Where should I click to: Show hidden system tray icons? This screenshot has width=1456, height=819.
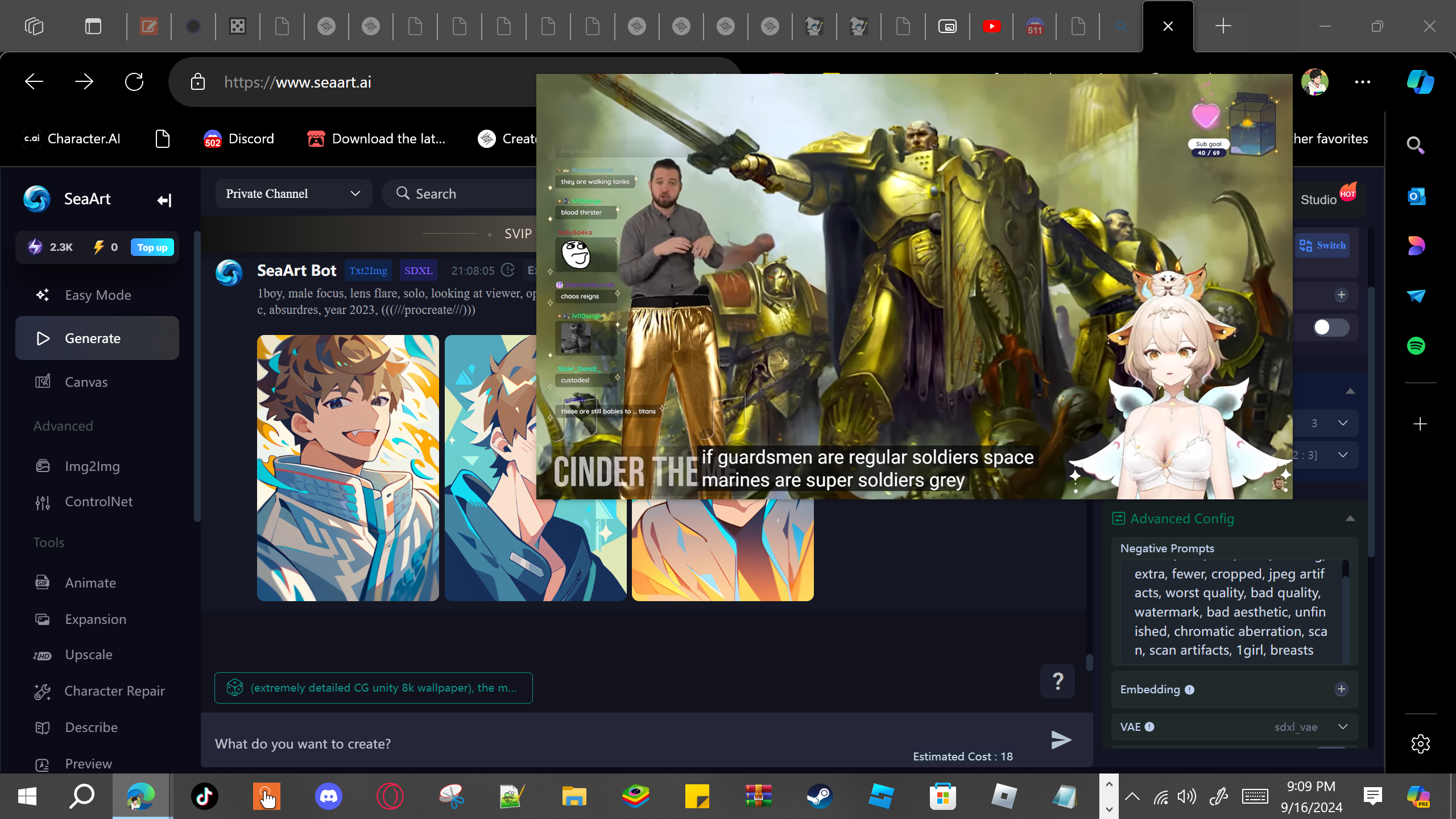tap(1132, 796)
